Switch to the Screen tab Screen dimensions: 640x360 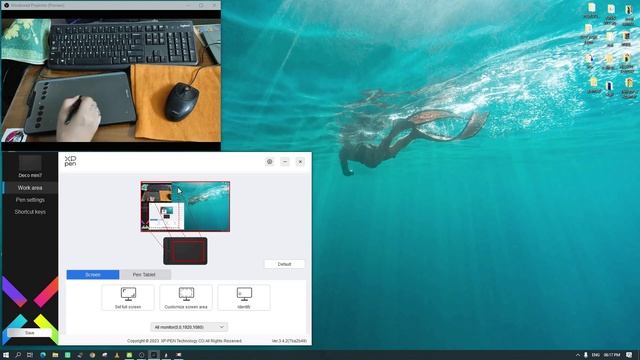93,275
